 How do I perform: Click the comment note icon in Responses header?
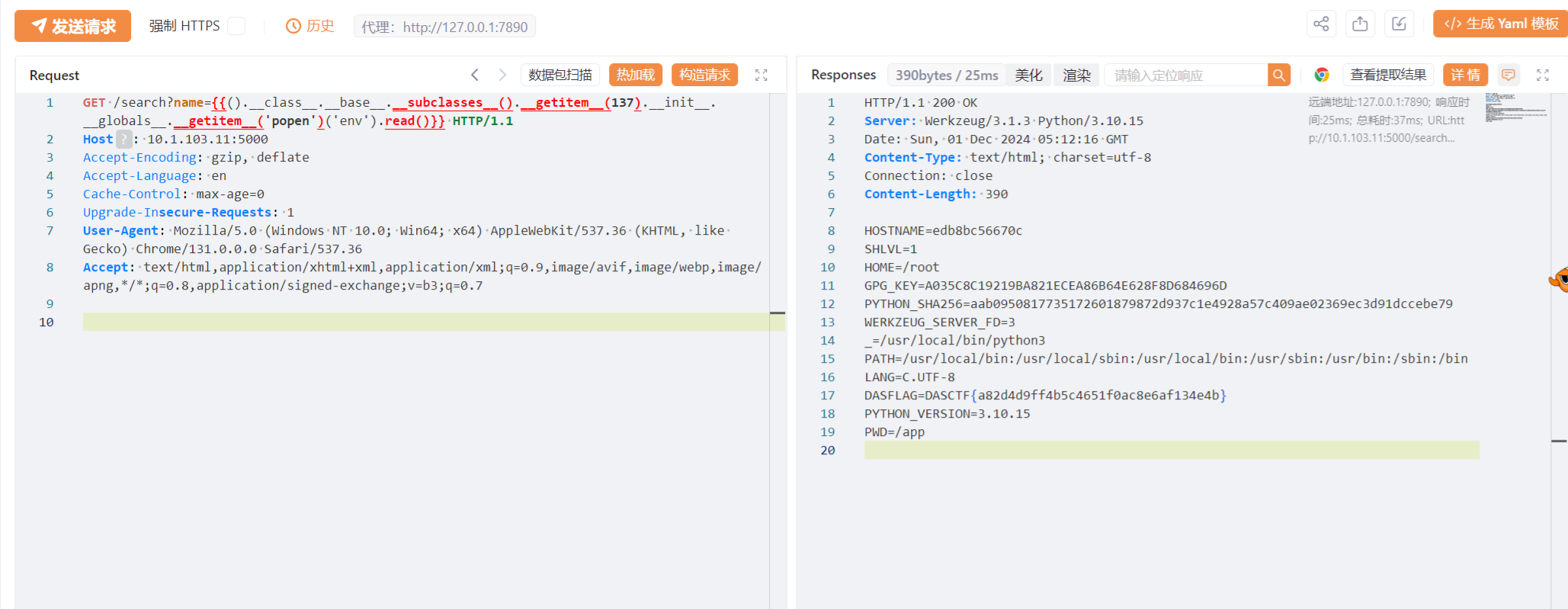click(x=1508, y=75)
